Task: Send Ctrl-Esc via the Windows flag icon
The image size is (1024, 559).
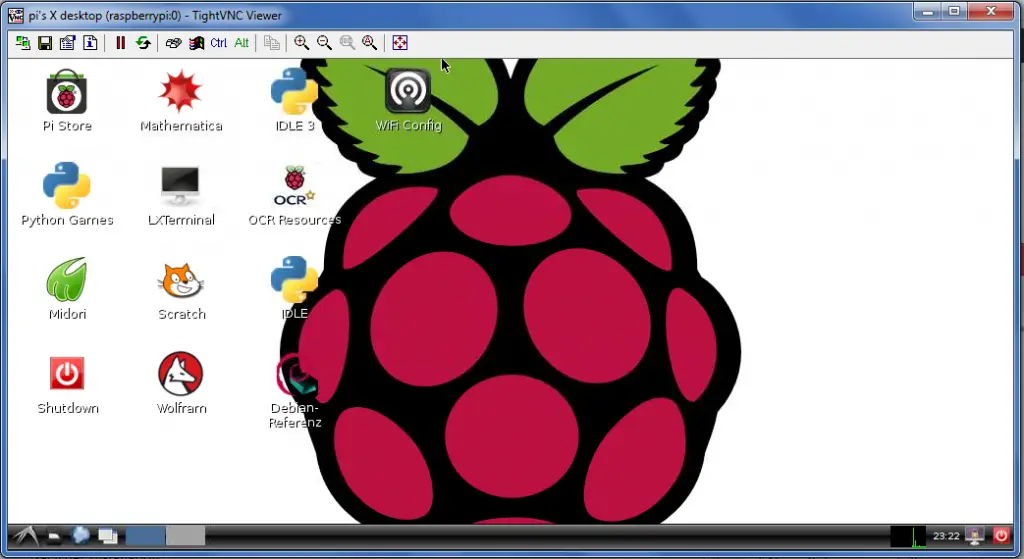Action: [196, 43]
